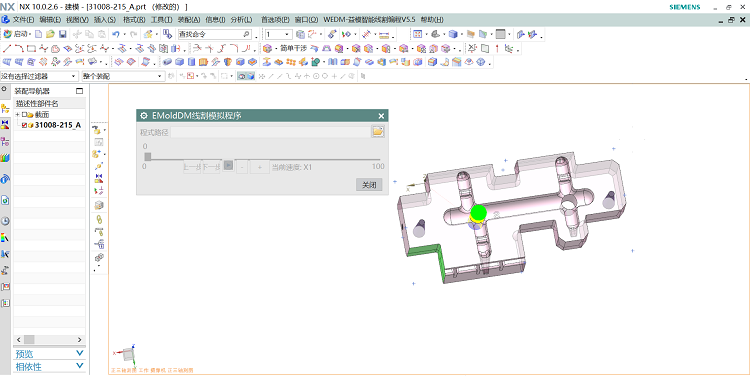Viewport: 750px width, 376px height.
Task: Open the History clock icon in left sidebar
Action: tap(5, 221)
